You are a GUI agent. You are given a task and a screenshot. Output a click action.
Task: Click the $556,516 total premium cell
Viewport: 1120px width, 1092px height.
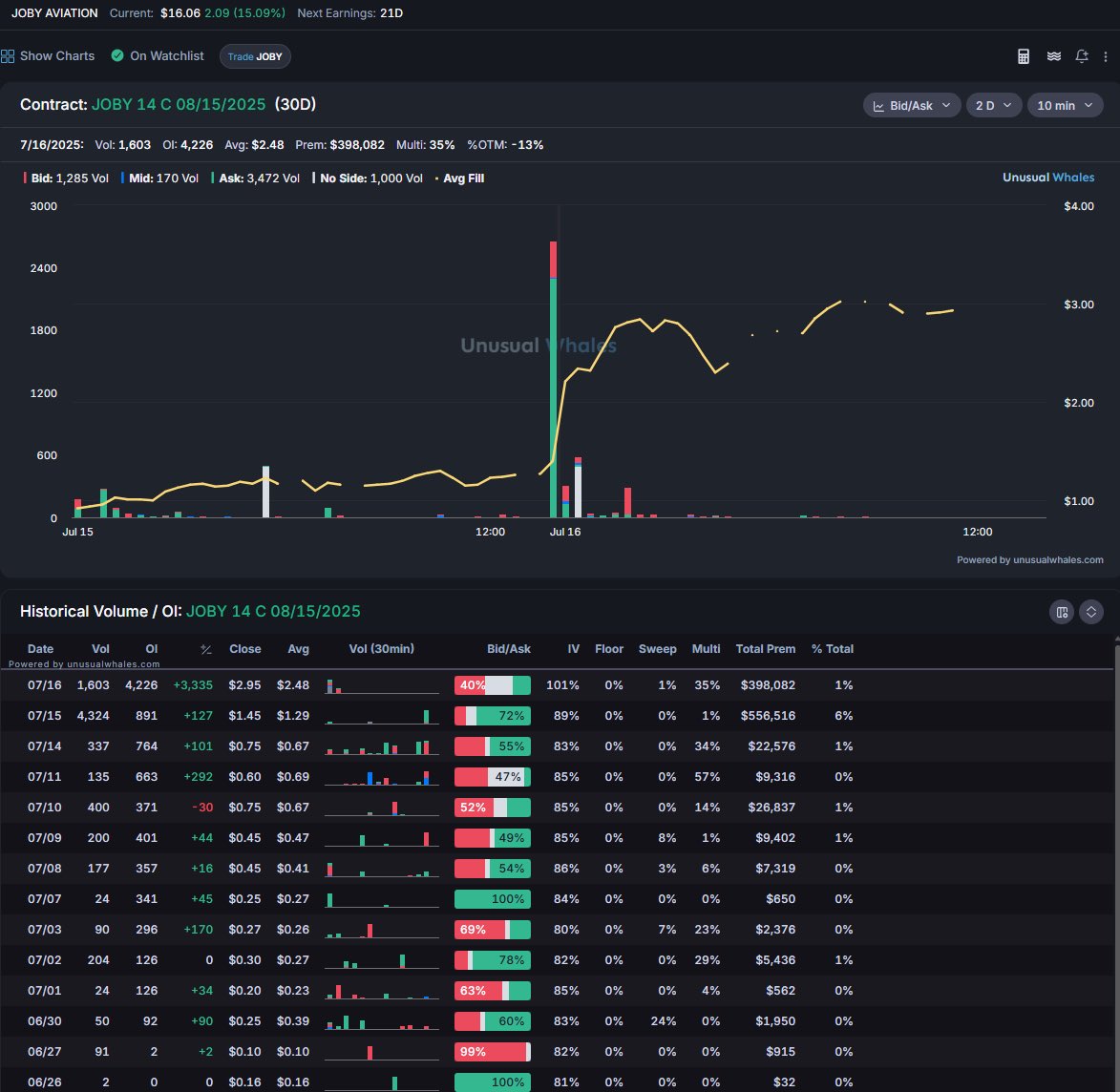tap(768, 716)
